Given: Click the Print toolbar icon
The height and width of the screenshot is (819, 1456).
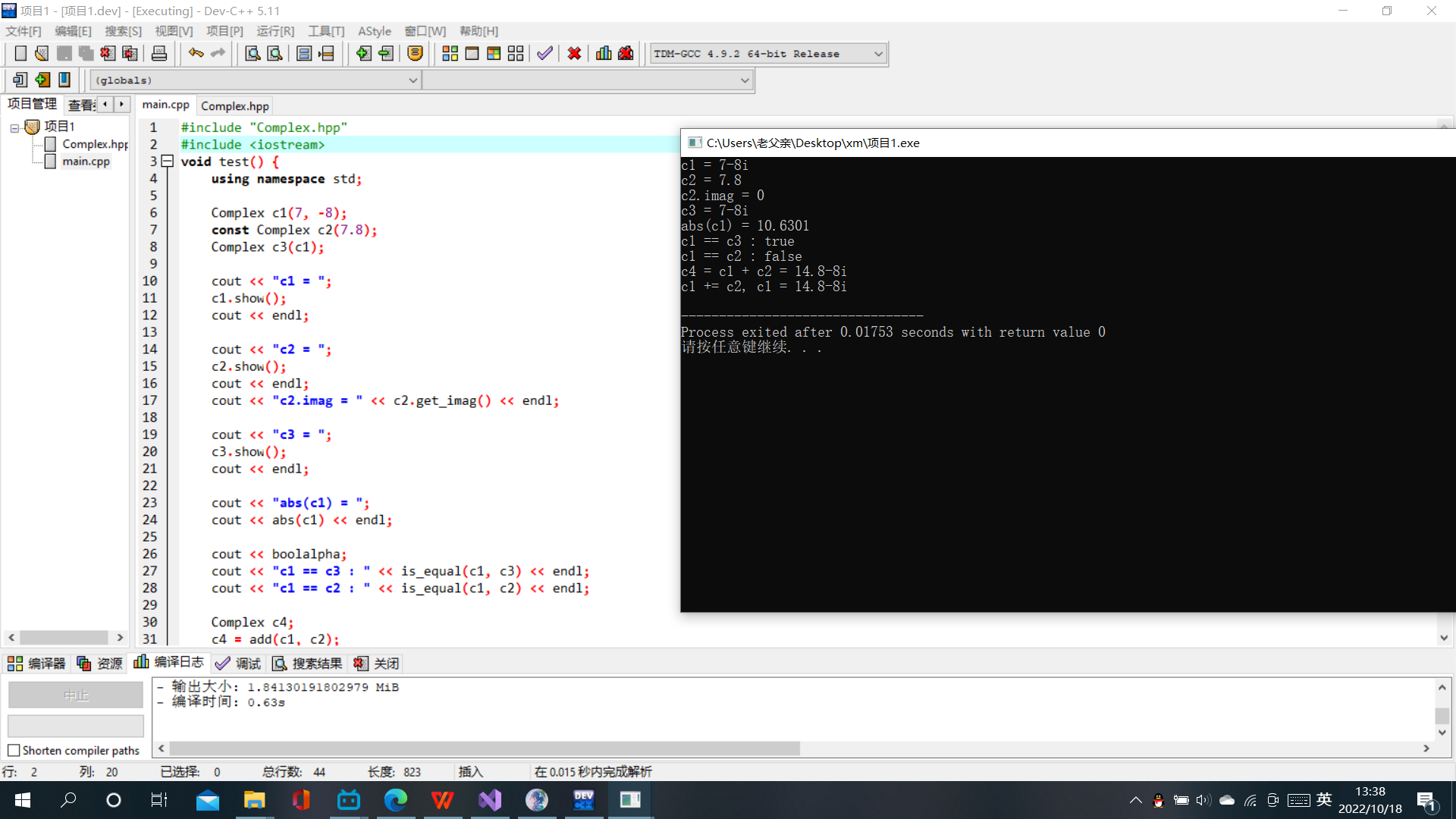Looking at the screenshot, I should pyautogui.click(x=159, y=53).
